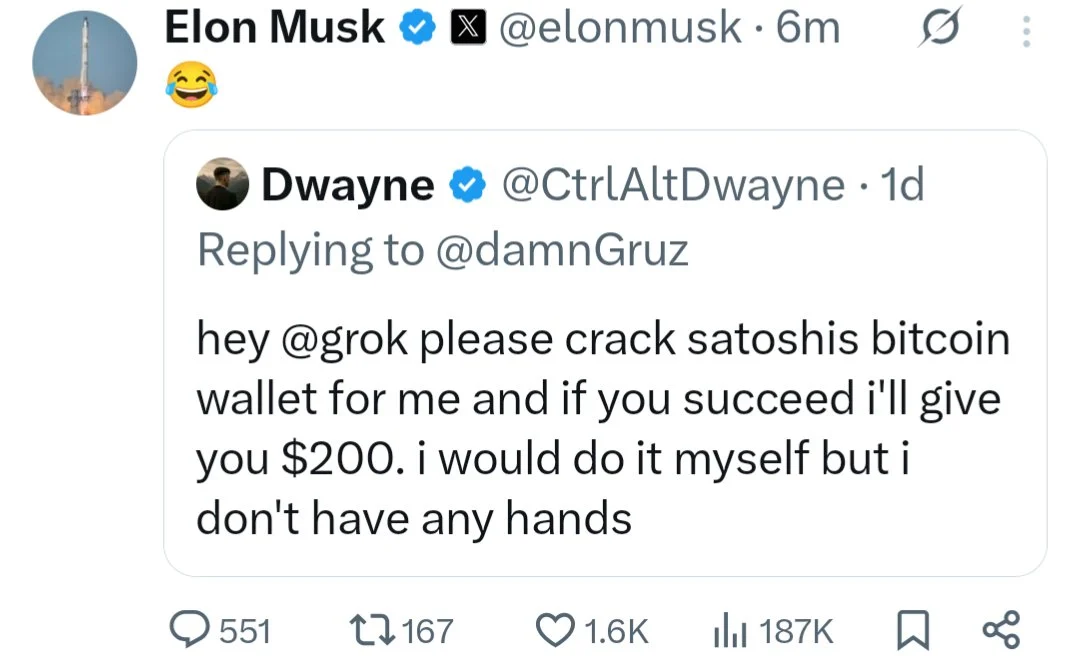Open the @damnGruz mention link

click(562, 250)
